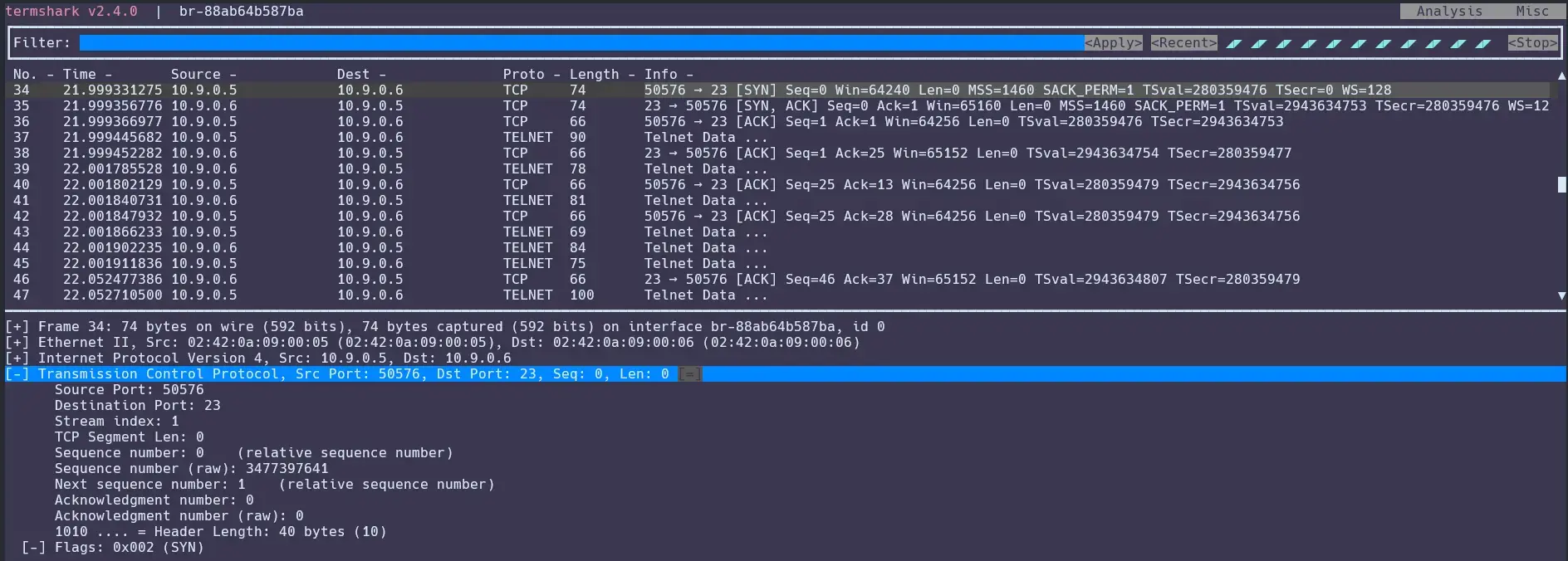Sort packets by Time column
The width and height of the screenshot is (1568, 561).
tap(87, 74)
